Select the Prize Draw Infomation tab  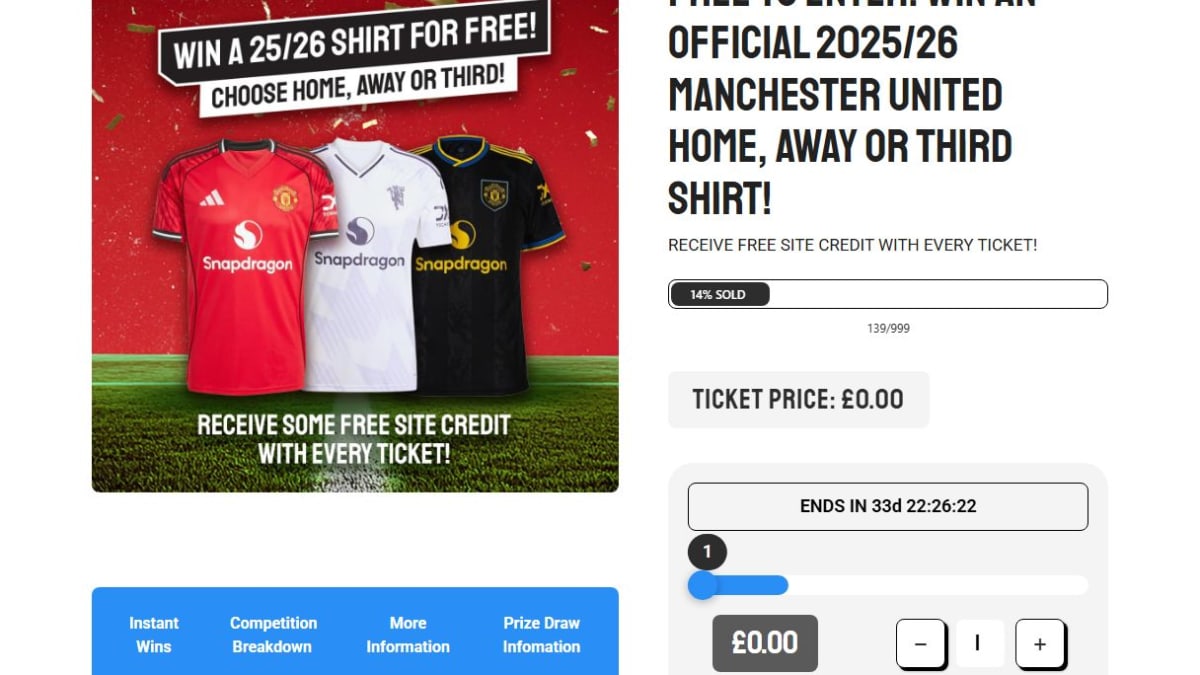point(541,634)
